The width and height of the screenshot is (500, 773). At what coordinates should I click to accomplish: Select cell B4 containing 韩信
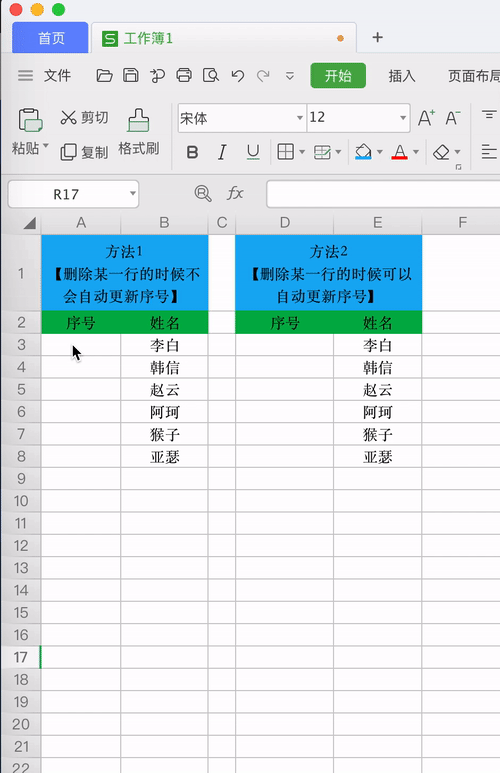[x=164, y=367]
